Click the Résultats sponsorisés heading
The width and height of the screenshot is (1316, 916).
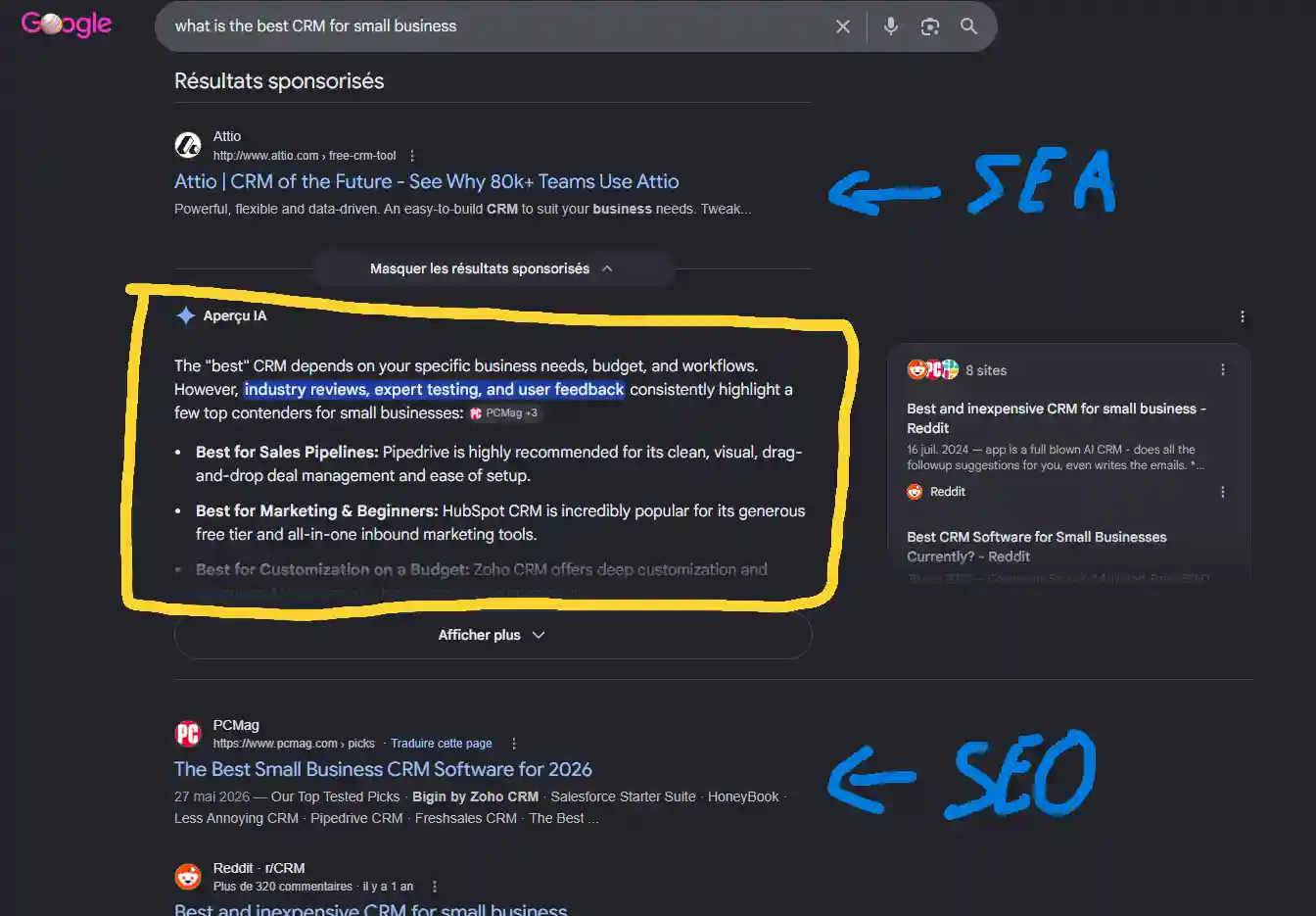[279, 81]
